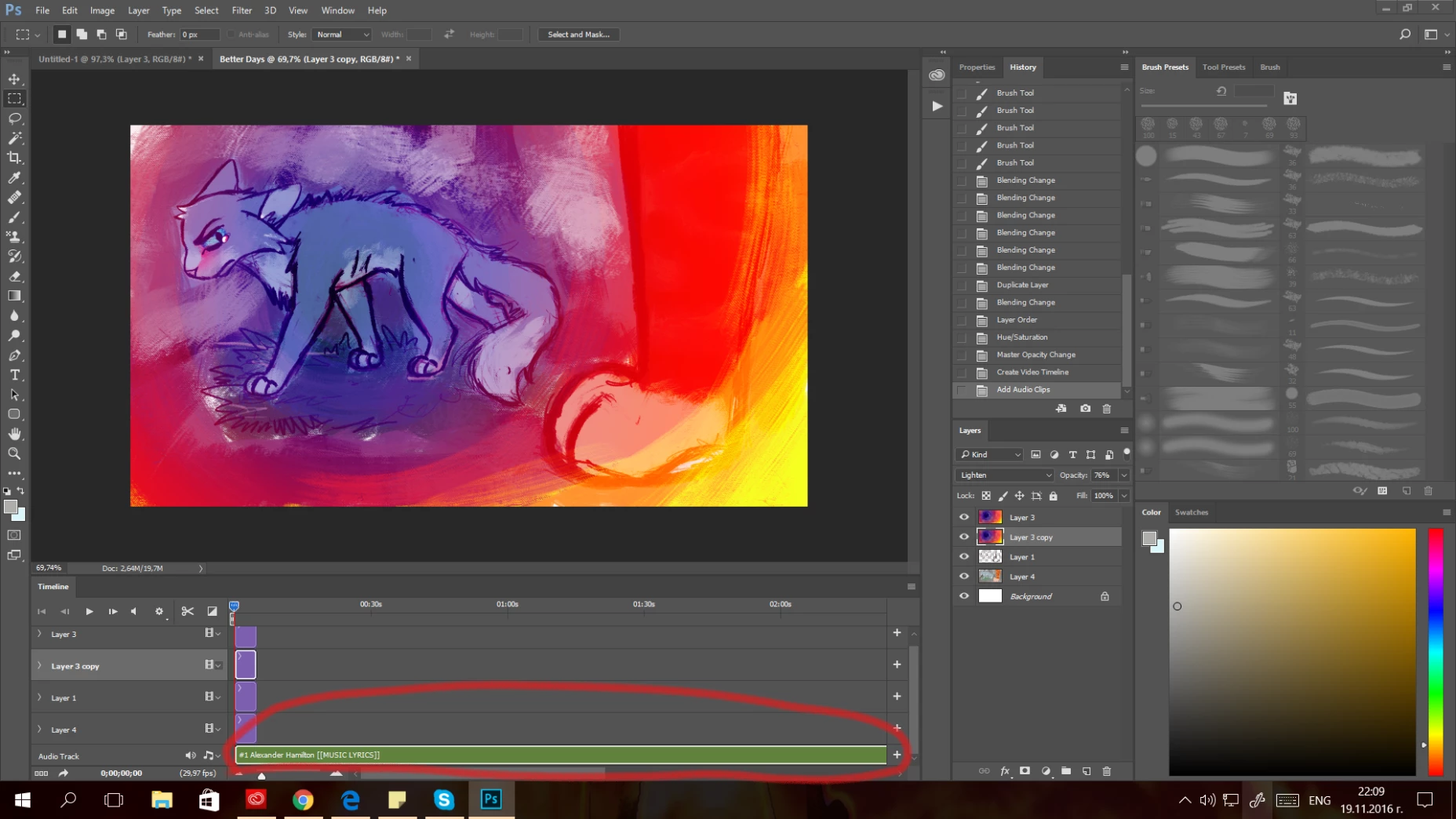The height and width of the screenshot is (819, 1456).
Task: Play the timeline
Action: (89, 611)
